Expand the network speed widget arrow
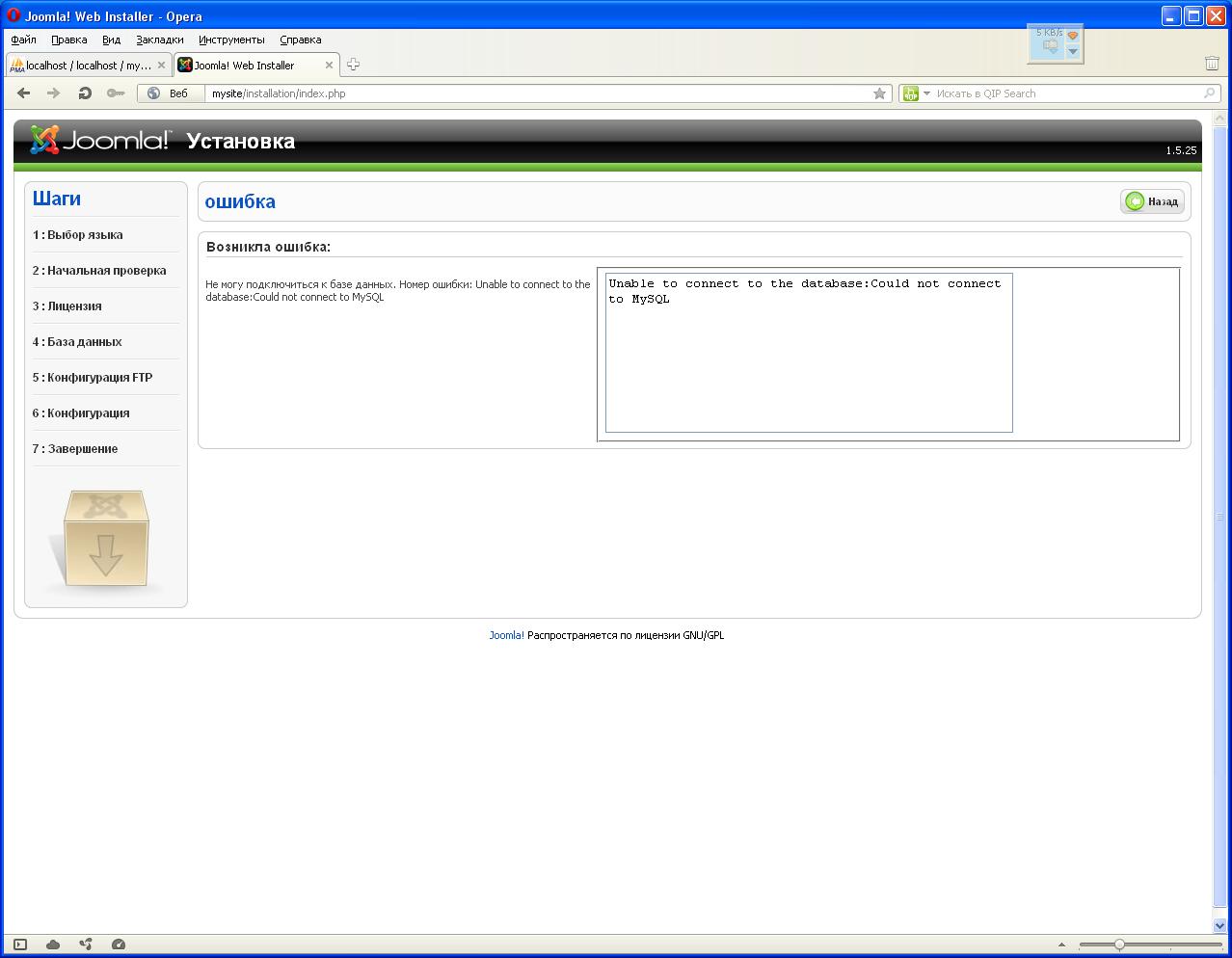This screenshot has width=1232, height=958. (x=1073, y=52)
